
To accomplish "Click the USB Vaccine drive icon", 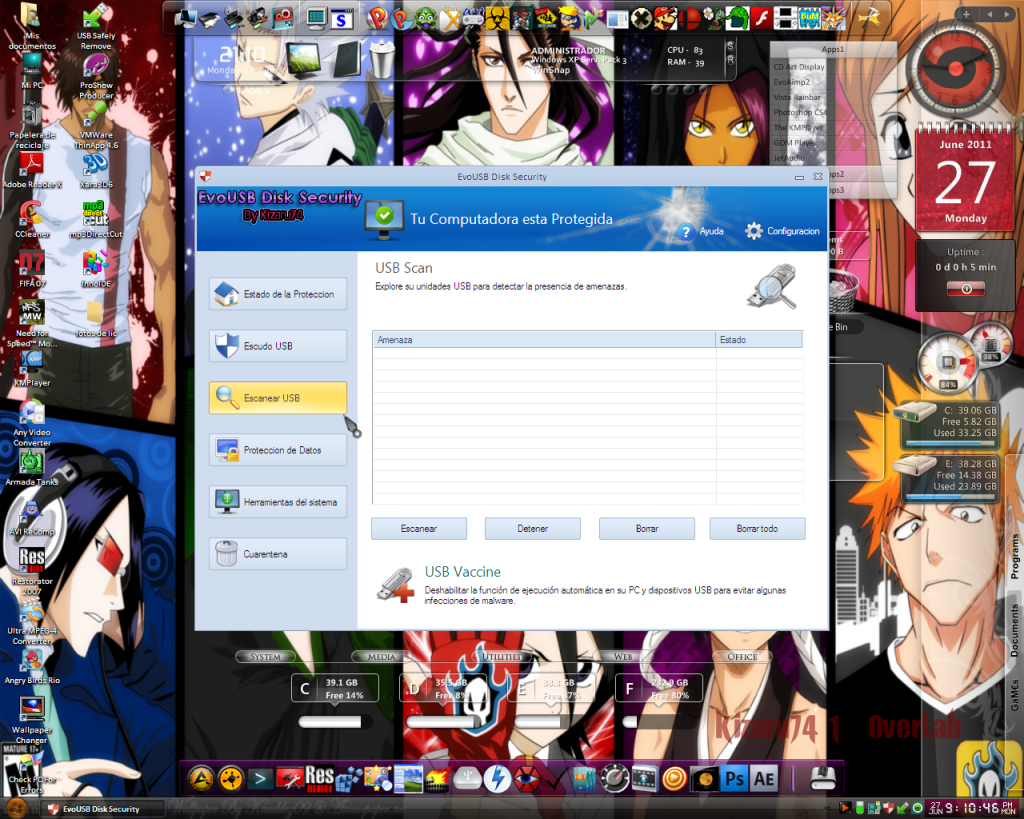I will tap(395, 584).
